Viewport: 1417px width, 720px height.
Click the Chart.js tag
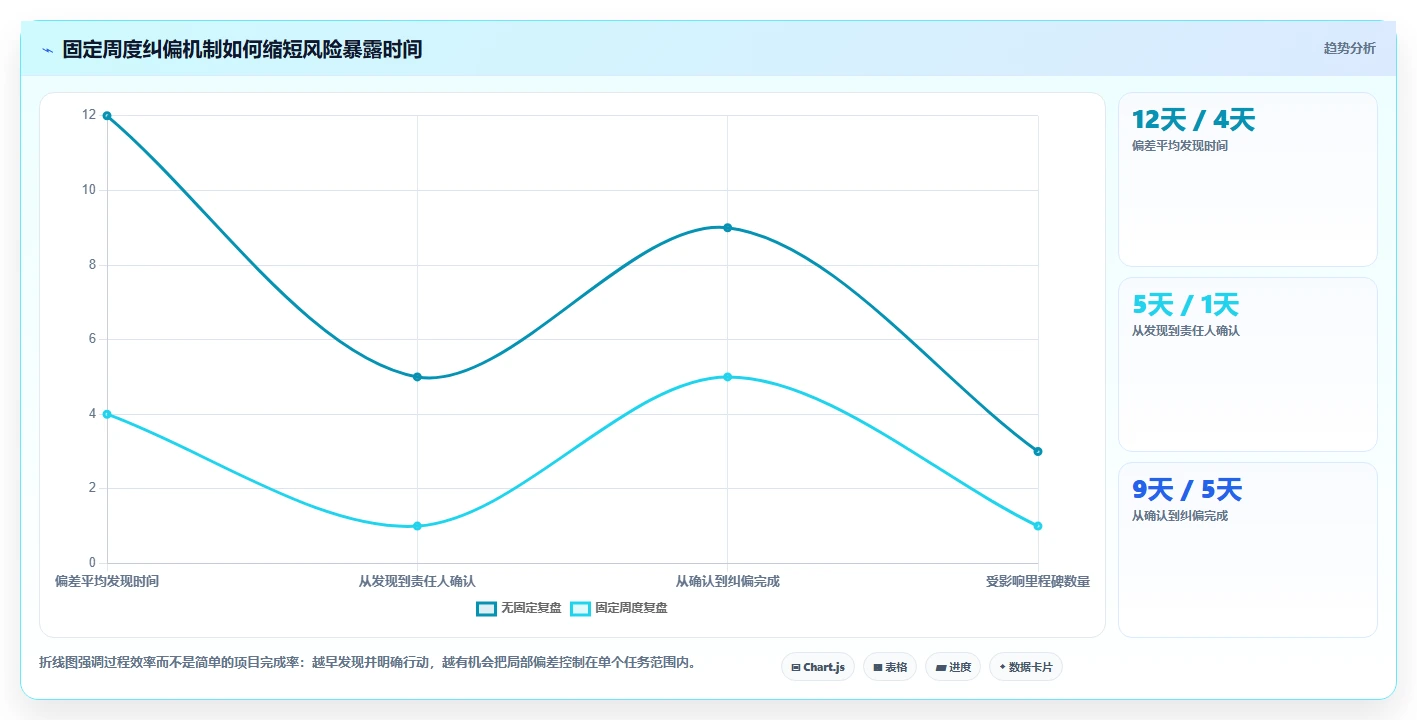(x=817, y=667)
